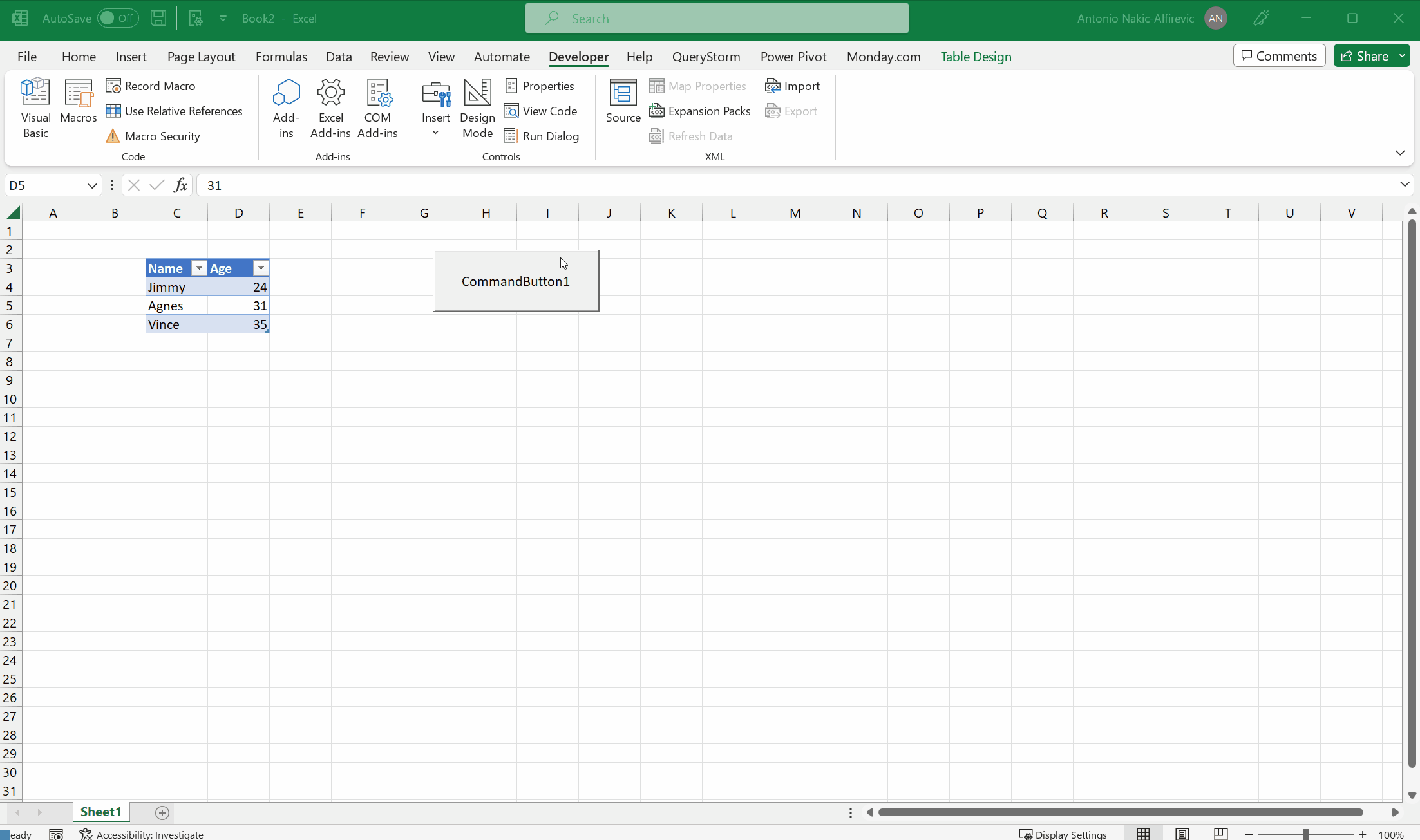
Task: Toggle Design Mode on/off
Action: click(477, 108)
